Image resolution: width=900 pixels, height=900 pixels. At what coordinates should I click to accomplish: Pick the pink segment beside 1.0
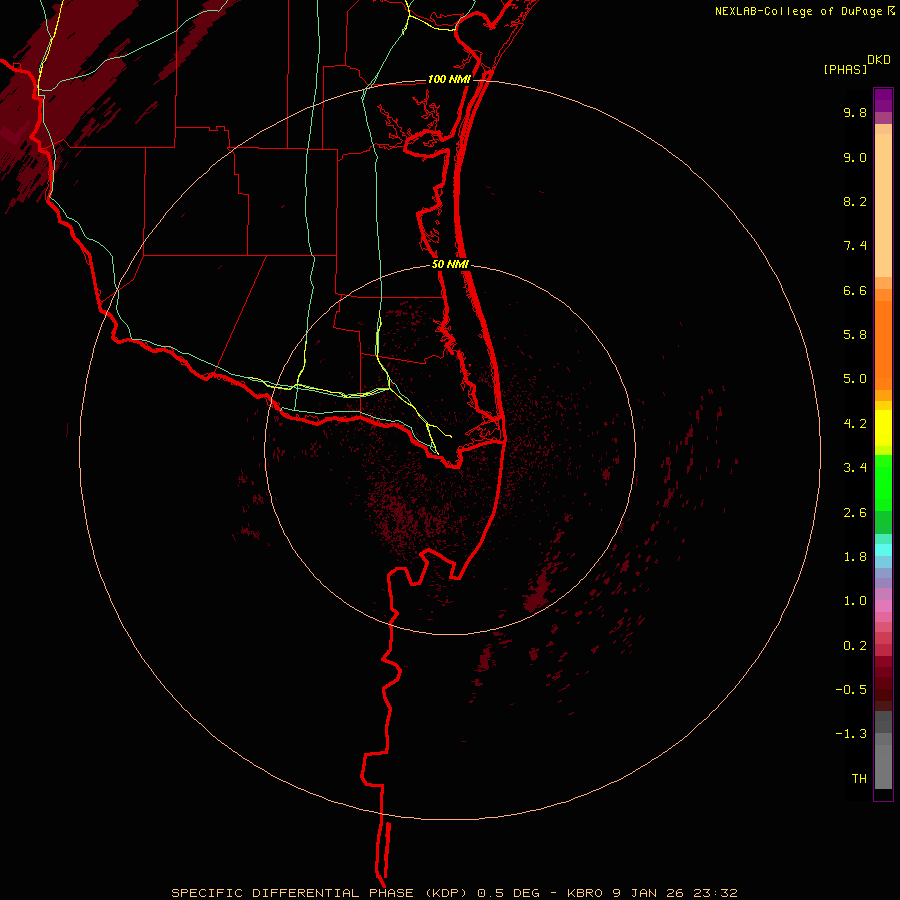pos(883,606)
